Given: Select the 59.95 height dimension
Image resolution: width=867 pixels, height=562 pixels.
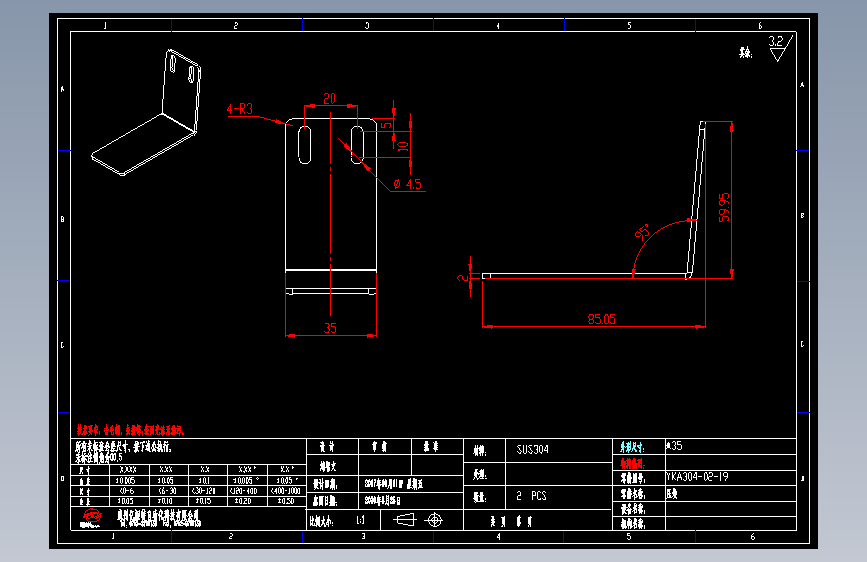Looking at the screenshot, I should click(724, 207).
